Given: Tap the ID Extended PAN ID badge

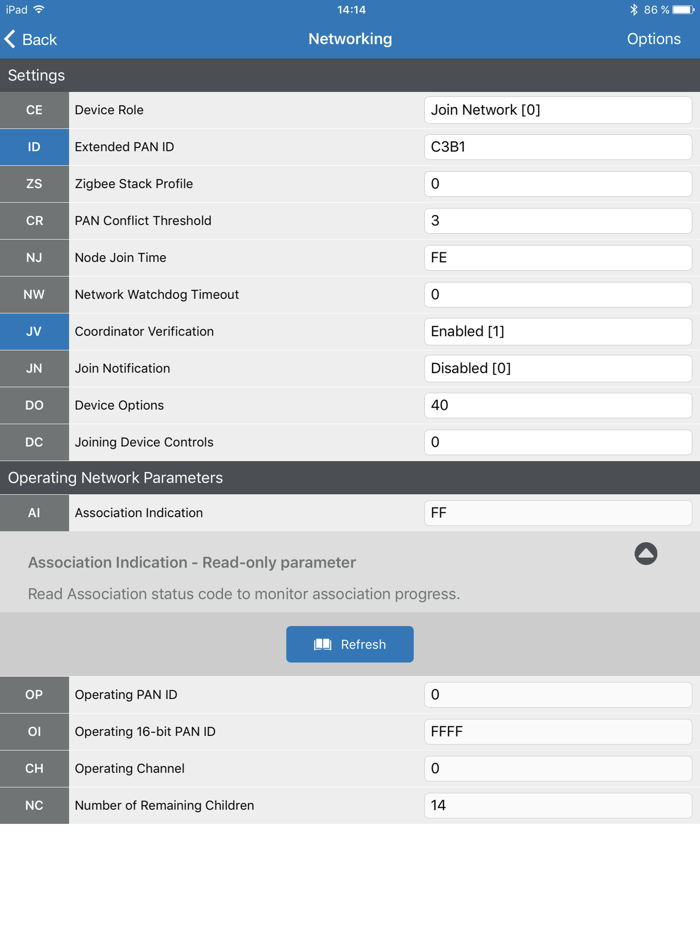Looking at the screenshot, I should coord(34,147).
